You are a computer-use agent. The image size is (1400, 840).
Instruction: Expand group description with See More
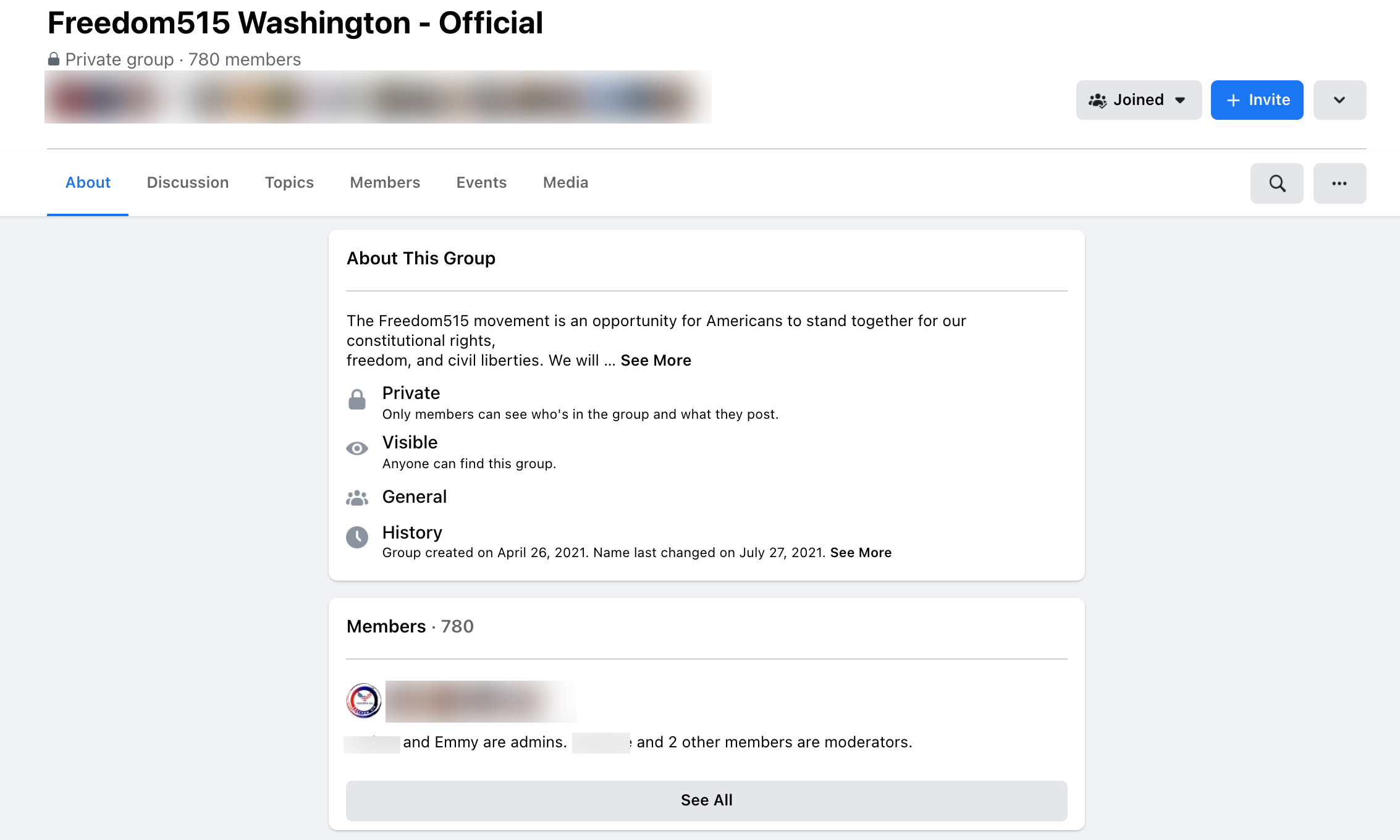click(656, 361)
